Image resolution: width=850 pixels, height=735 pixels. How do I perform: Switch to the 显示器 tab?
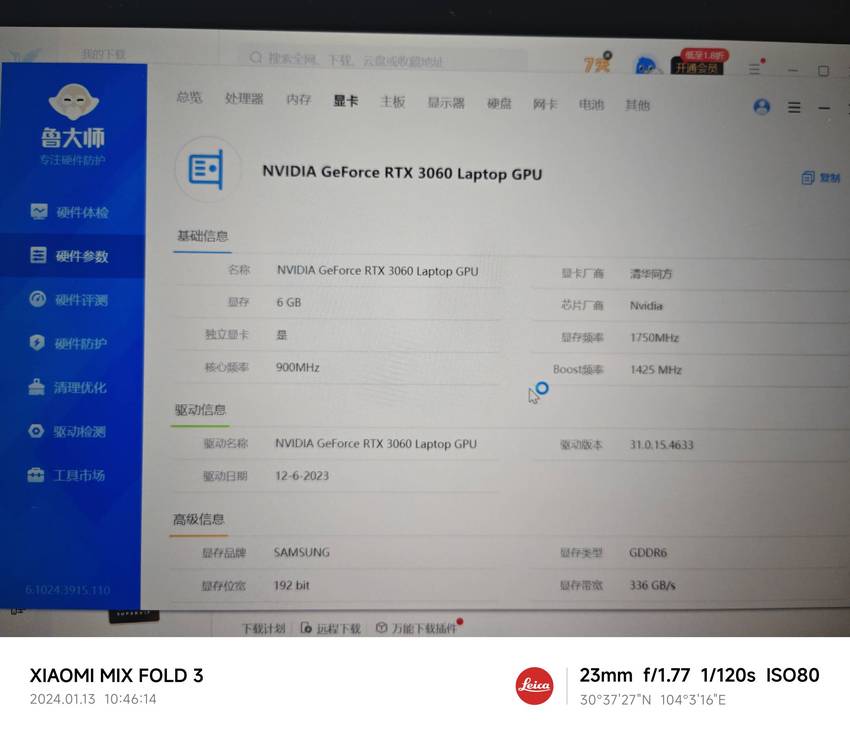446,102
